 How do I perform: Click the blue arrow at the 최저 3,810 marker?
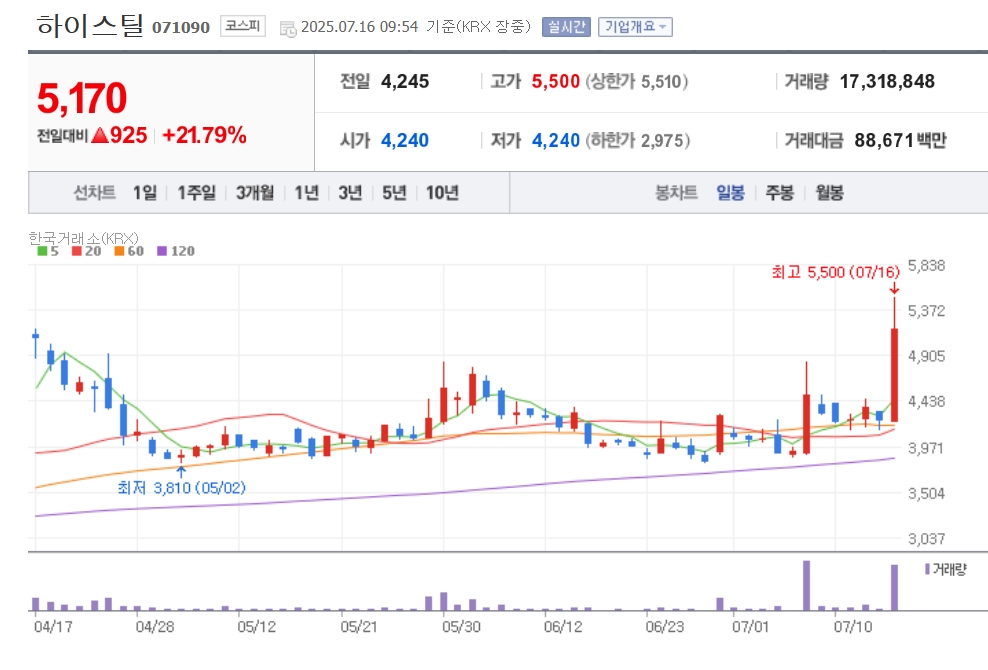coord(181,471)
